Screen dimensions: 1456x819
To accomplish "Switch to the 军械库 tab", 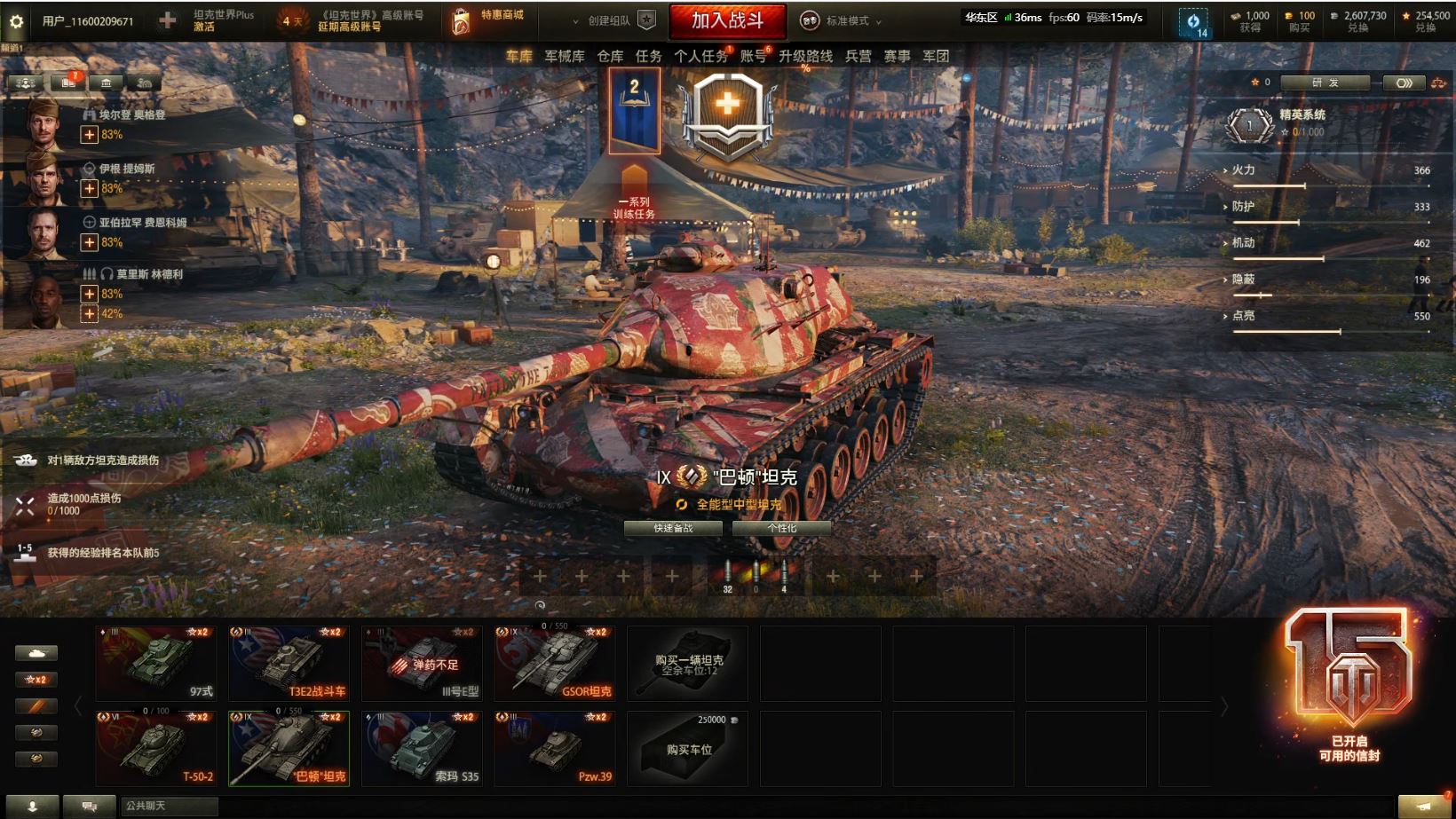I will [x=565, y=56].
